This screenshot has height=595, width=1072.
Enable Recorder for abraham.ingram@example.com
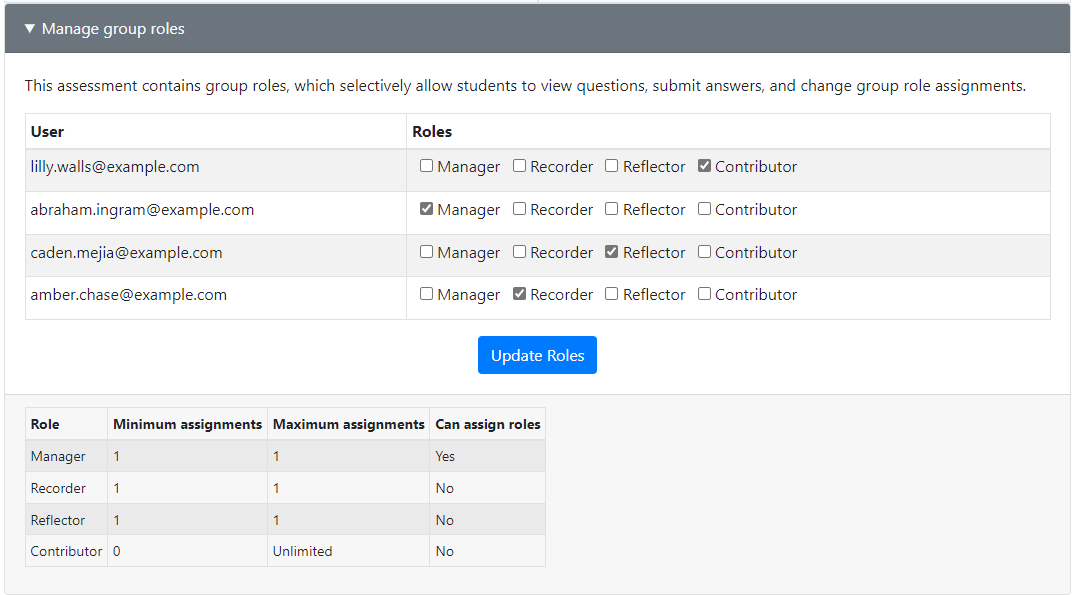[x=519, y=209]
